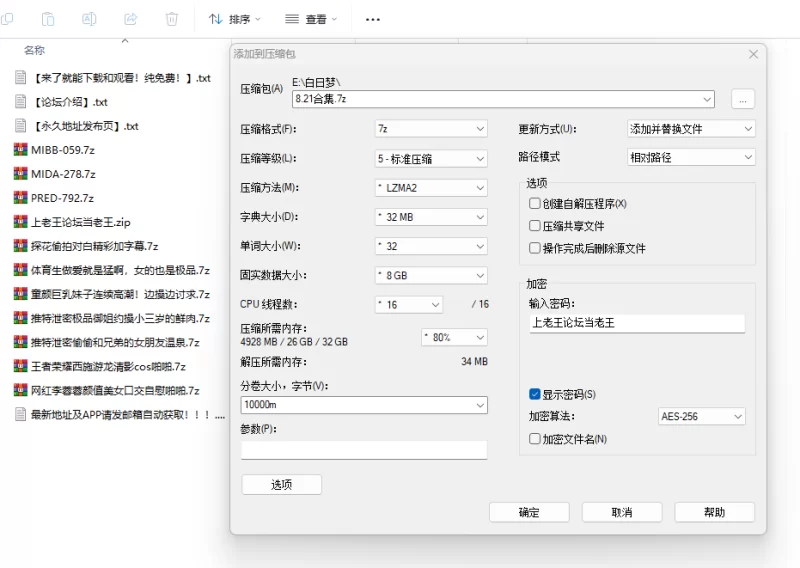
Task: Click the 输入密码 password field
Action: 637,323
